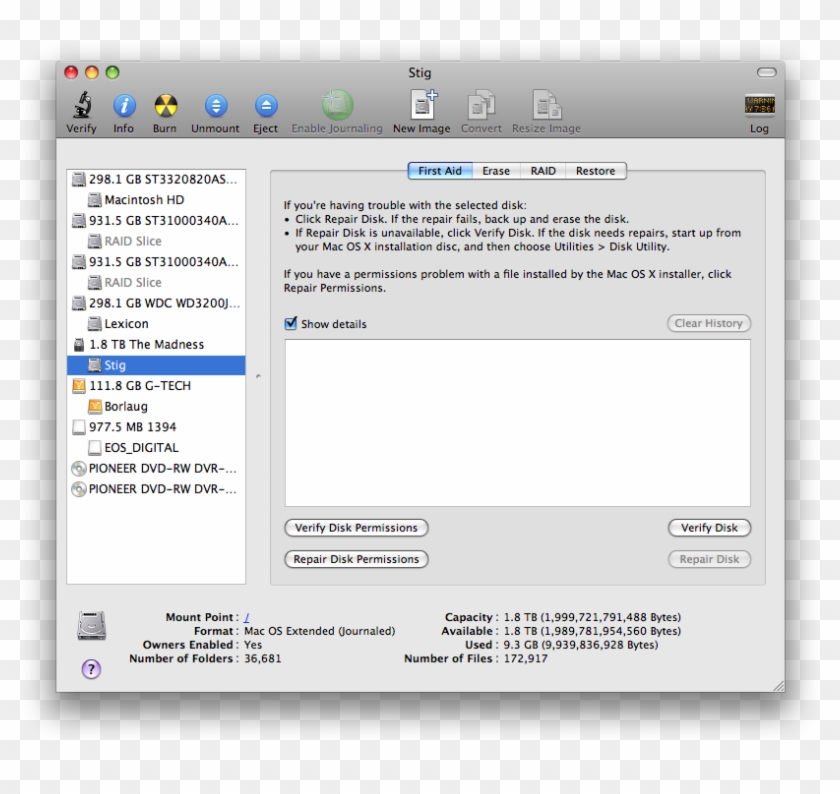Create a New Image with the toolbar icon

pos(420,108)
